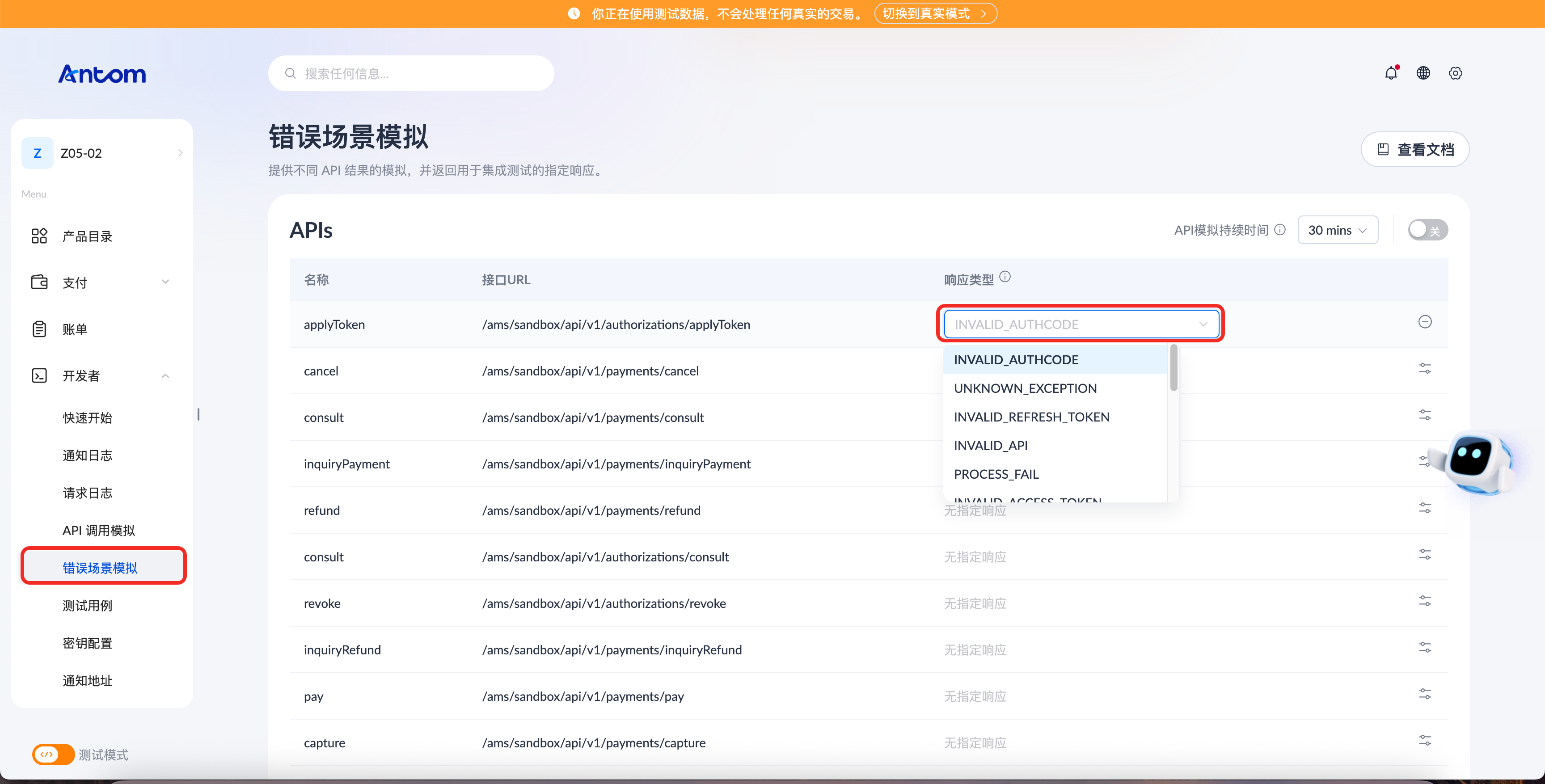
Task: Click the sliders icon for refund row
Action: coord(1425,508)
